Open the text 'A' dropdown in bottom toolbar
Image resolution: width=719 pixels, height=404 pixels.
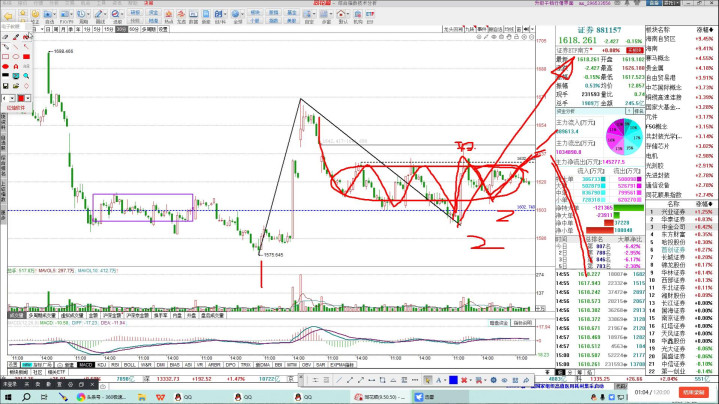coord(445,380)
